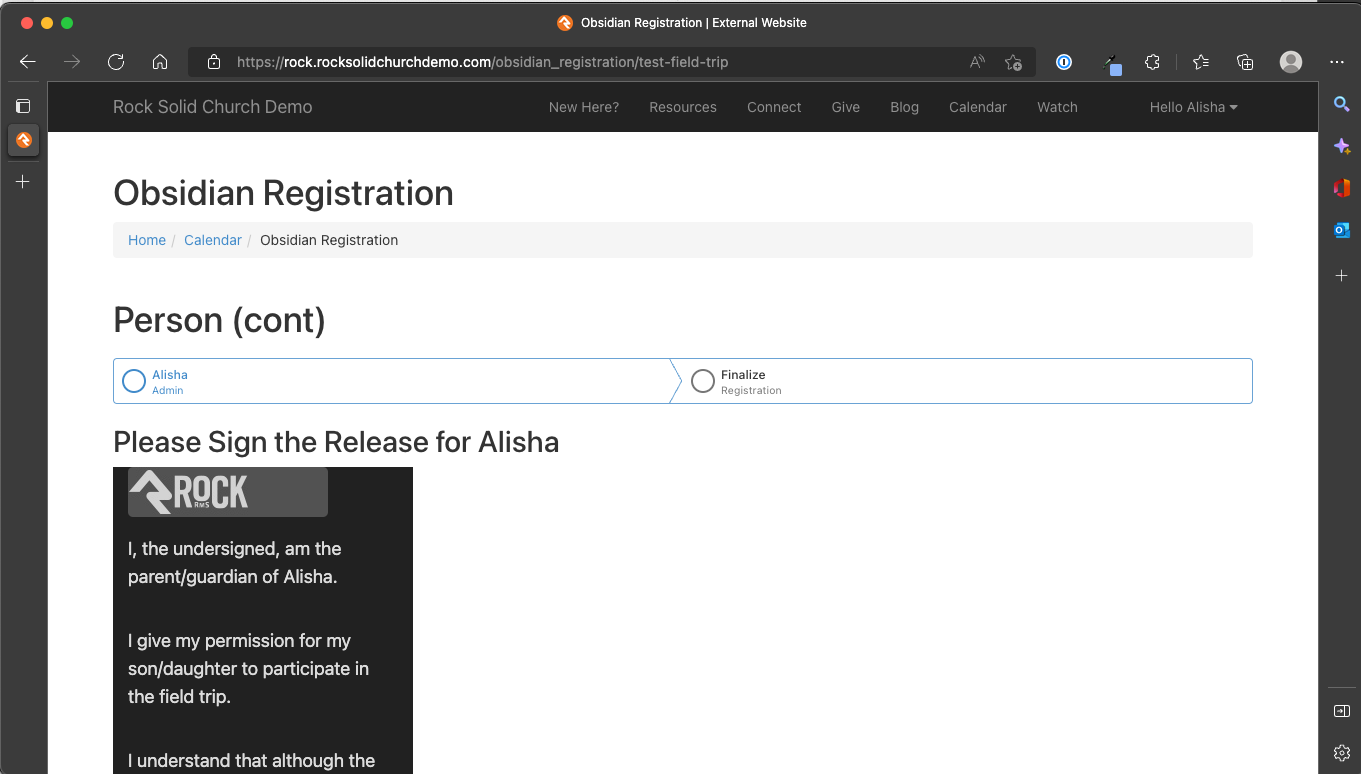Open sidebar settings gear
Viewport: 1361px width, 774px height.
(x=1342, y=753)
